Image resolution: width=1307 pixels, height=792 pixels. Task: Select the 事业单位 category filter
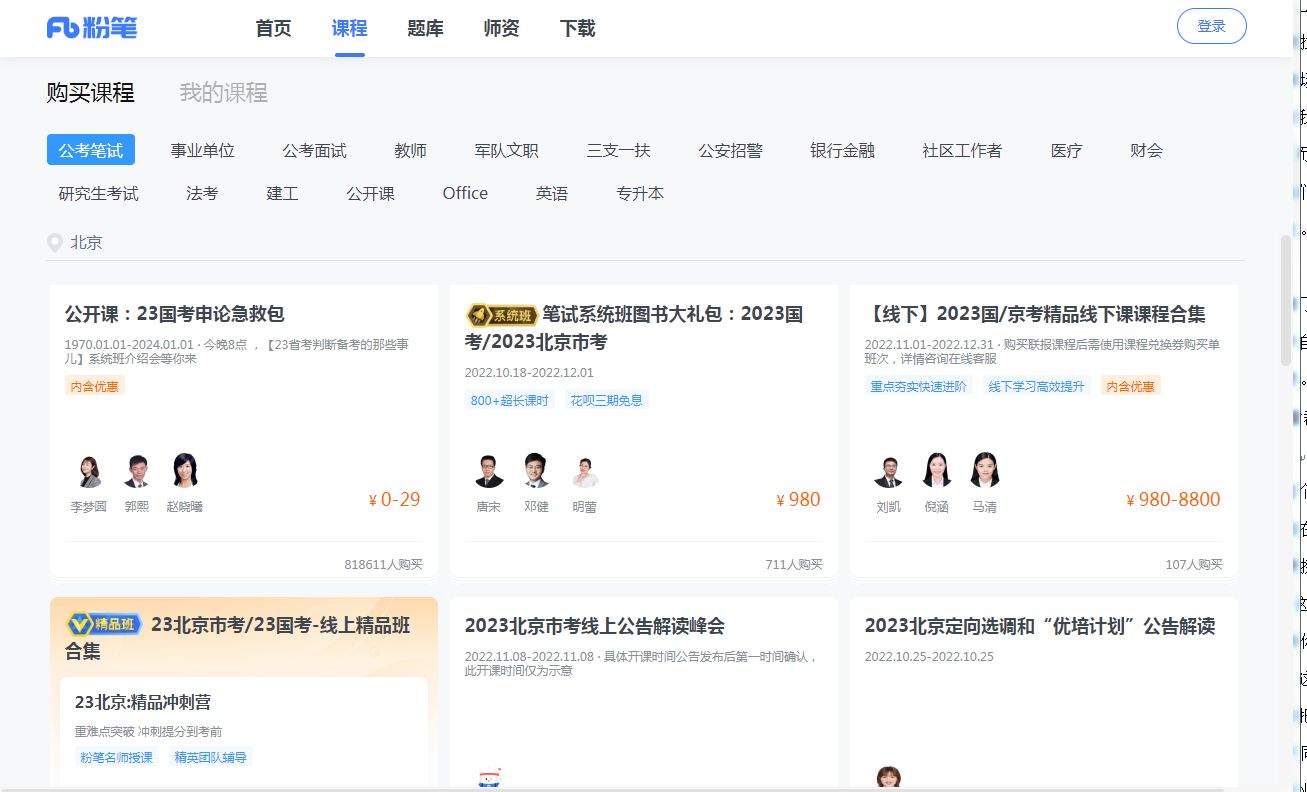tap(205, 150)
